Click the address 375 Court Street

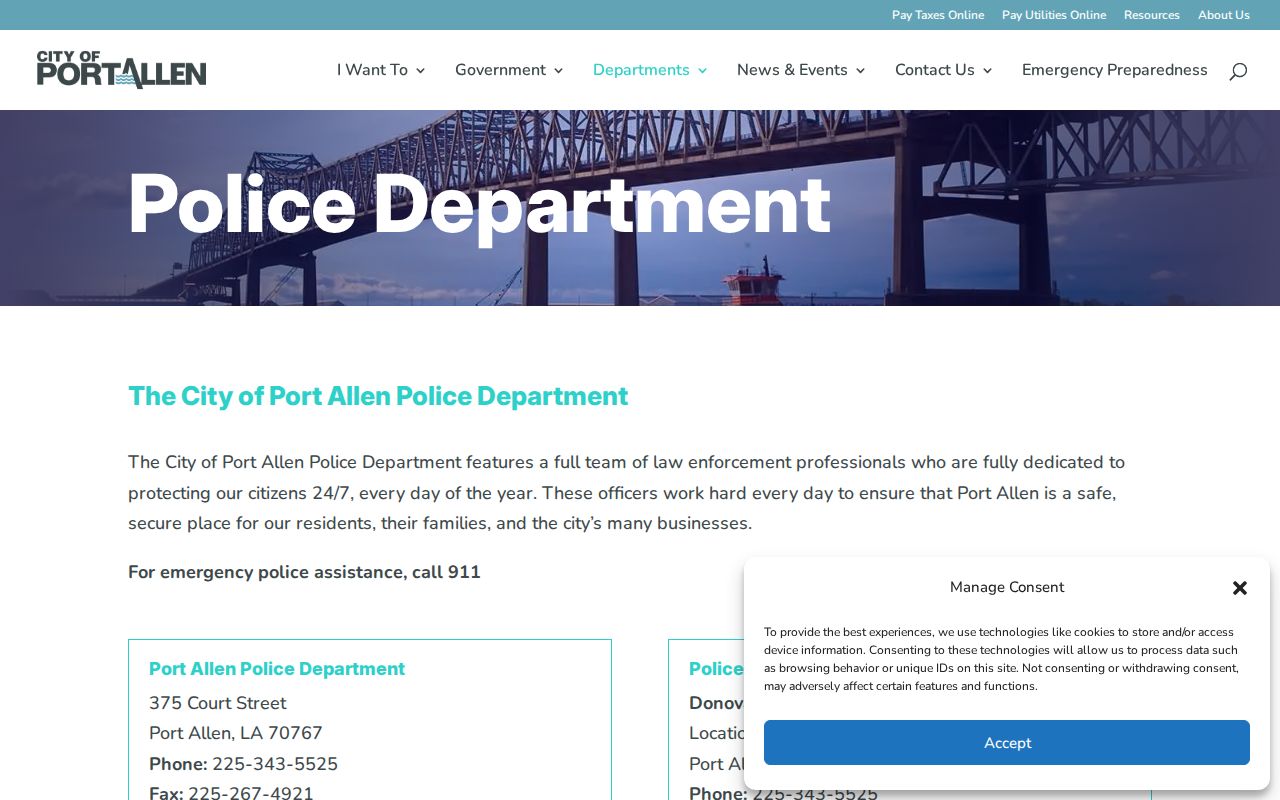[218, 703]
